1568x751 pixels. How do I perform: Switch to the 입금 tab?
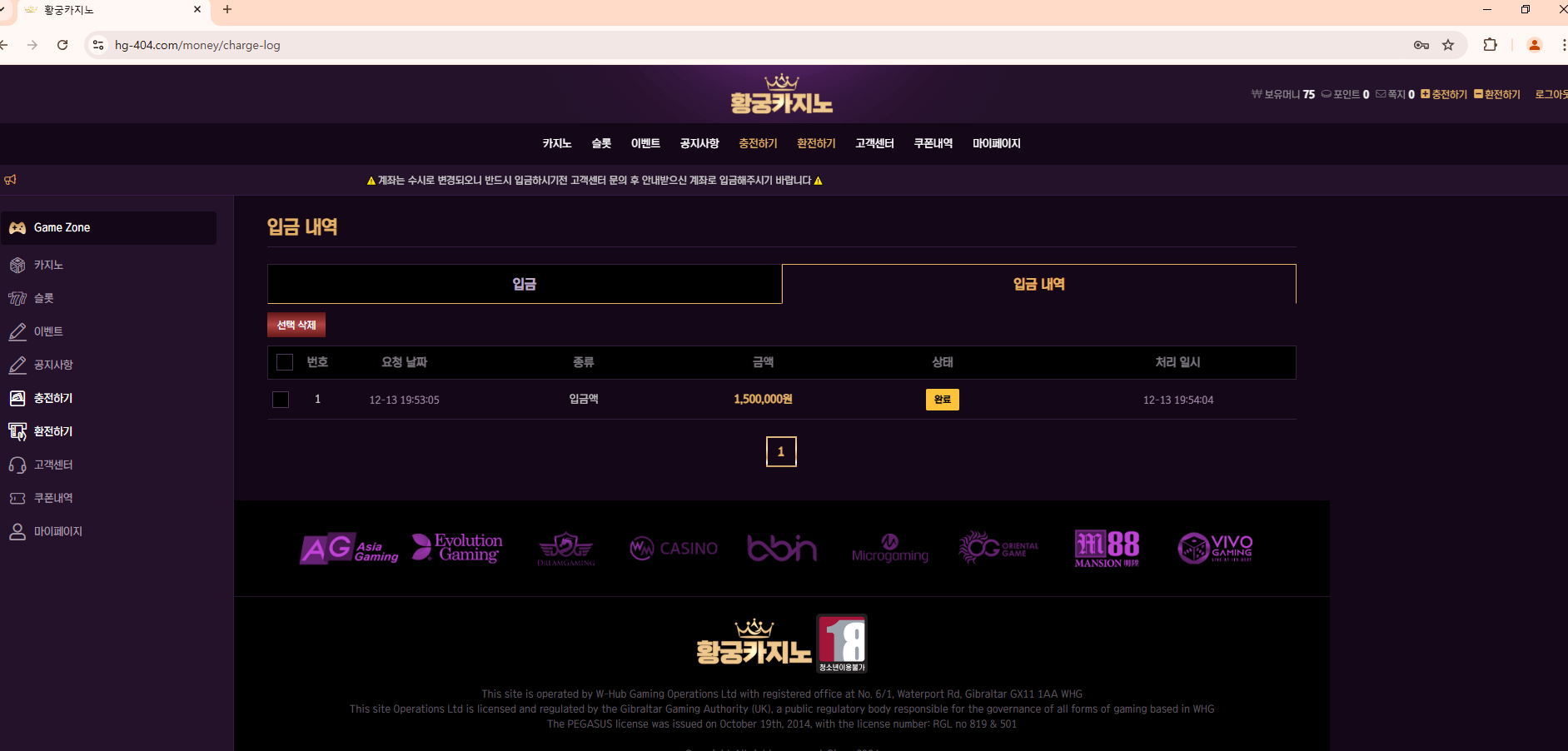pyautogui.click(x=524, y=284)
